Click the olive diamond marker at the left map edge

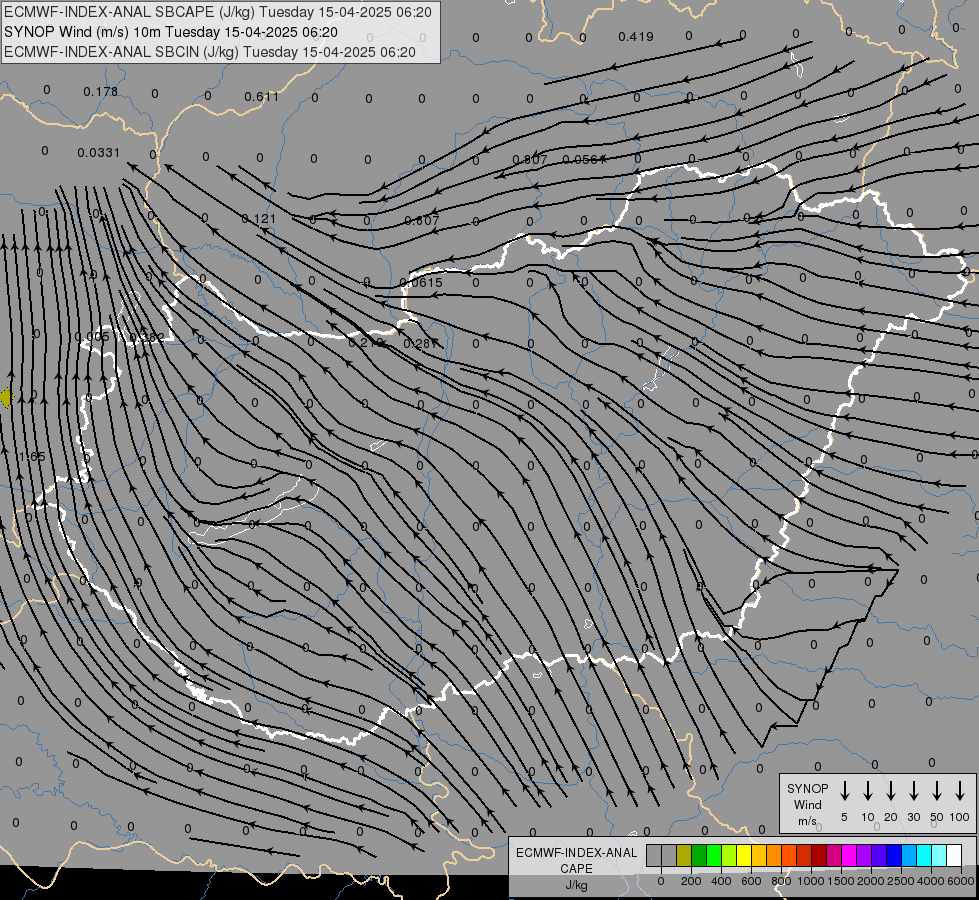pyautogui.click(x=6, y=397)
